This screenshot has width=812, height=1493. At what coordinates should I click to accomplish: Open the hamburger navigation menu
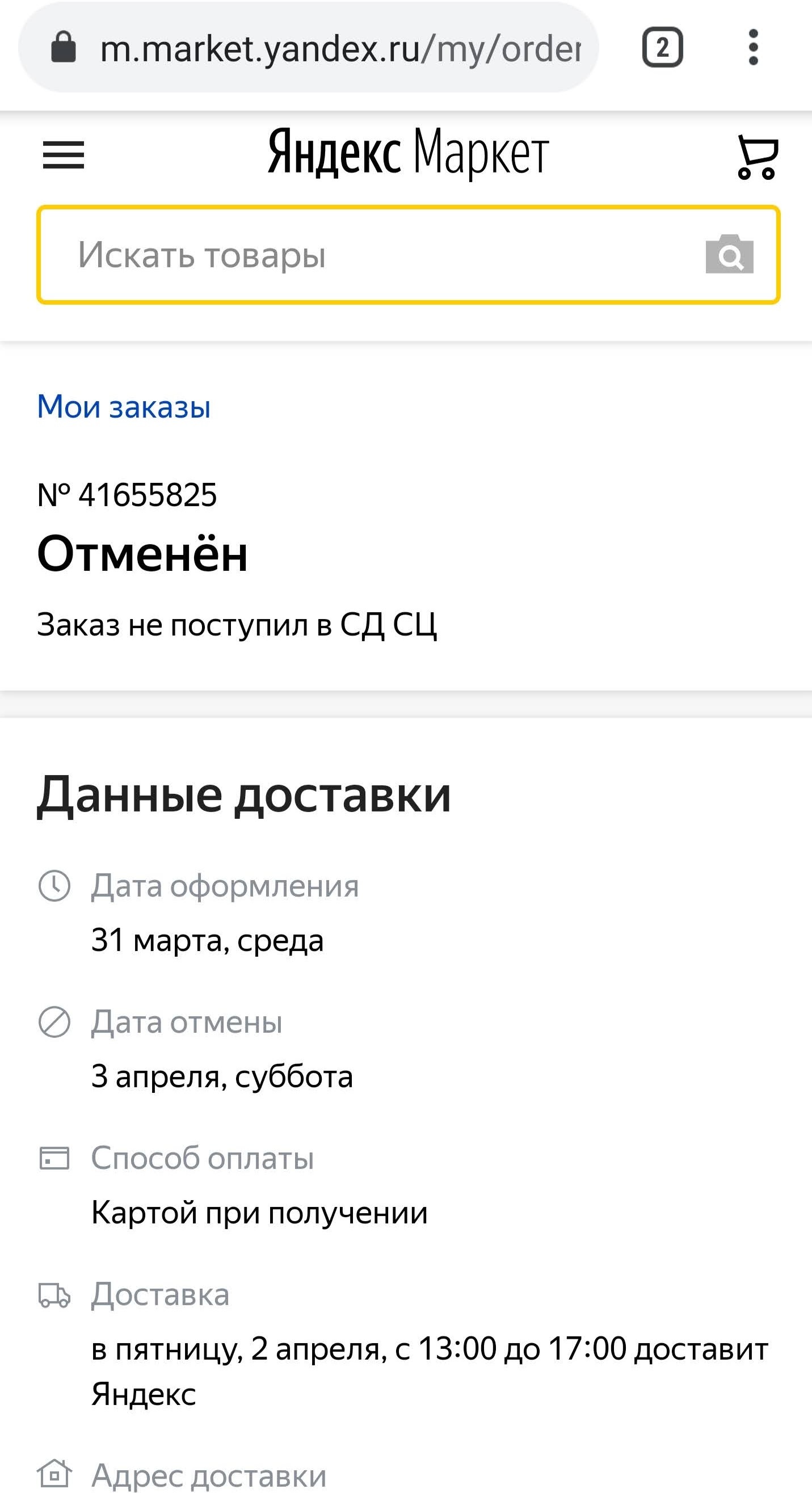tap(63, 155)
